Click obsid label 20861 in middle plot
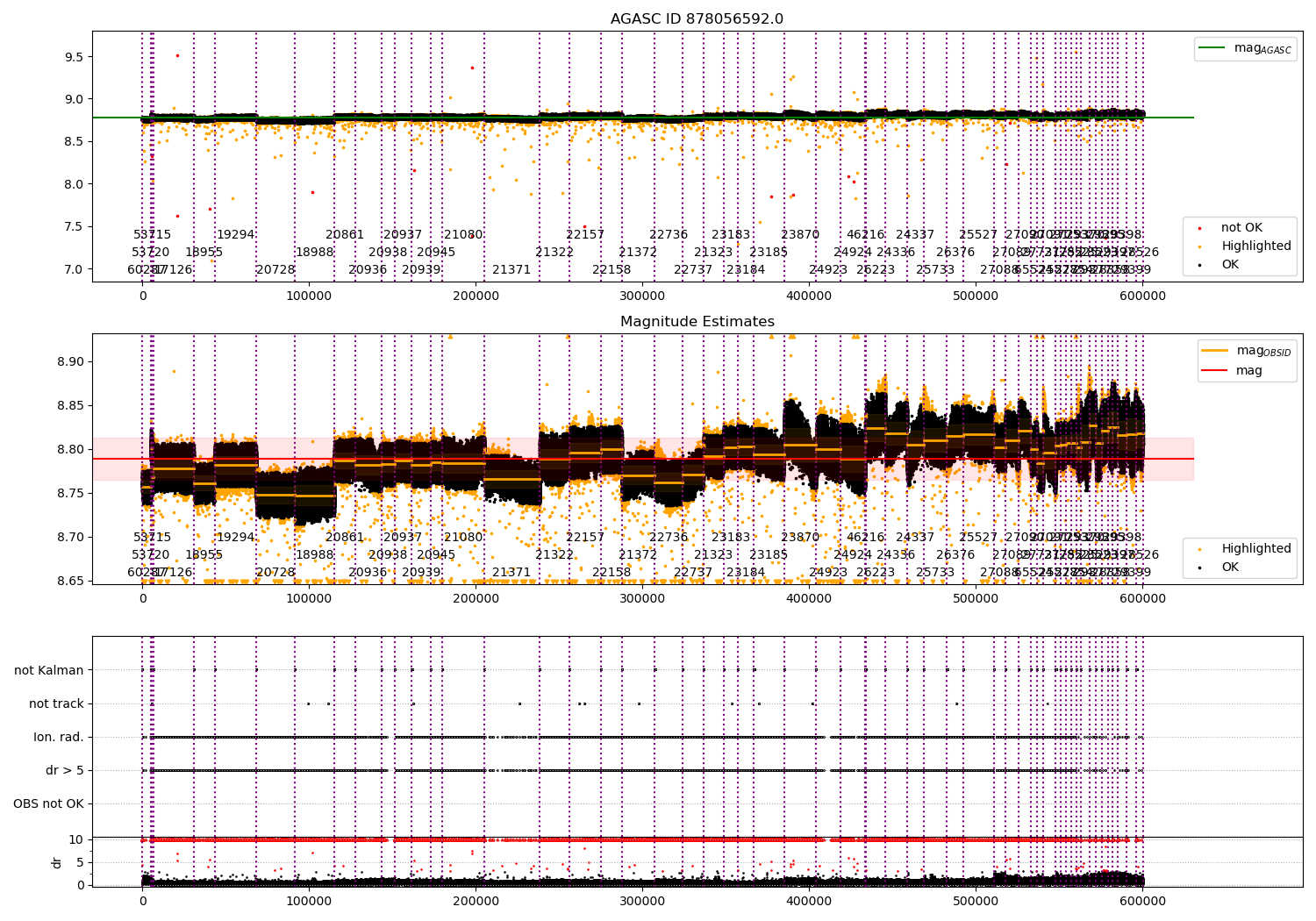 coord(345,538)
